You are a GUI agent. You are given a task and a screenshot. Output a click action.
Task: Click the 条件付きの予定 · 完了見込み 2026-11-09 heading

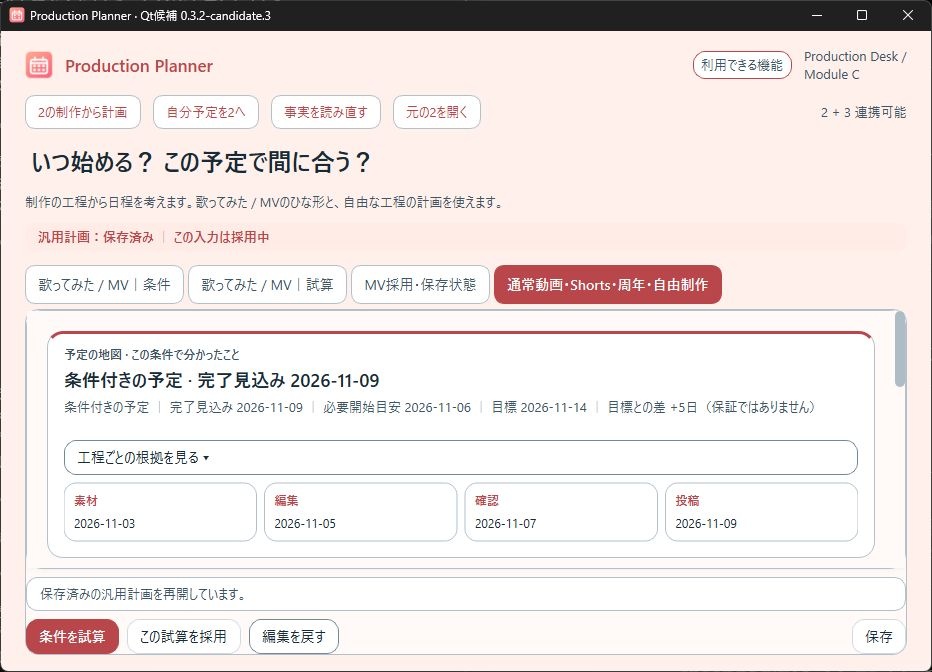tap(222, 380)
